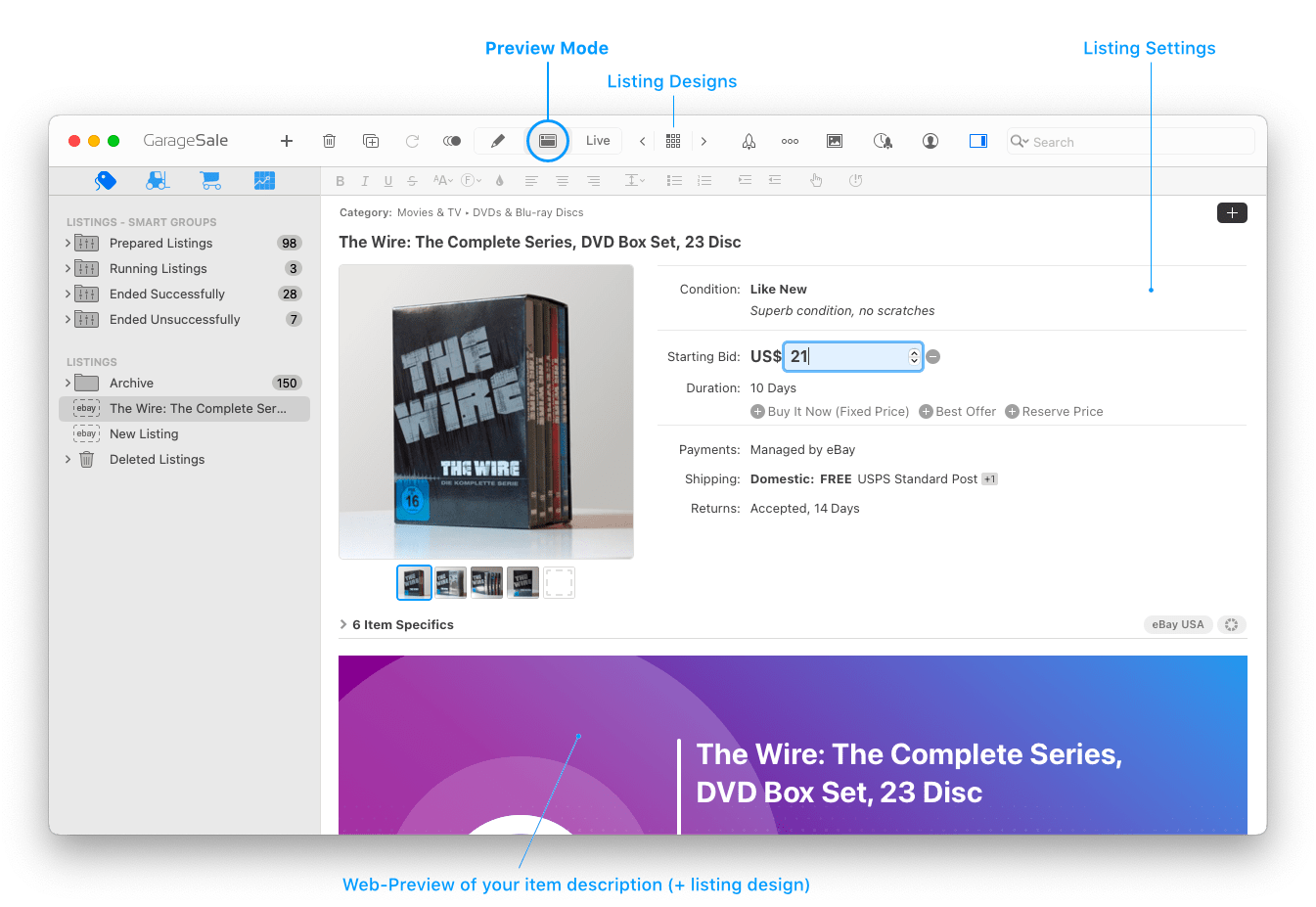Select the tag-shaped listings sidebar tab
Viewport: 1316px width, 907px height.
click(105, 180)
